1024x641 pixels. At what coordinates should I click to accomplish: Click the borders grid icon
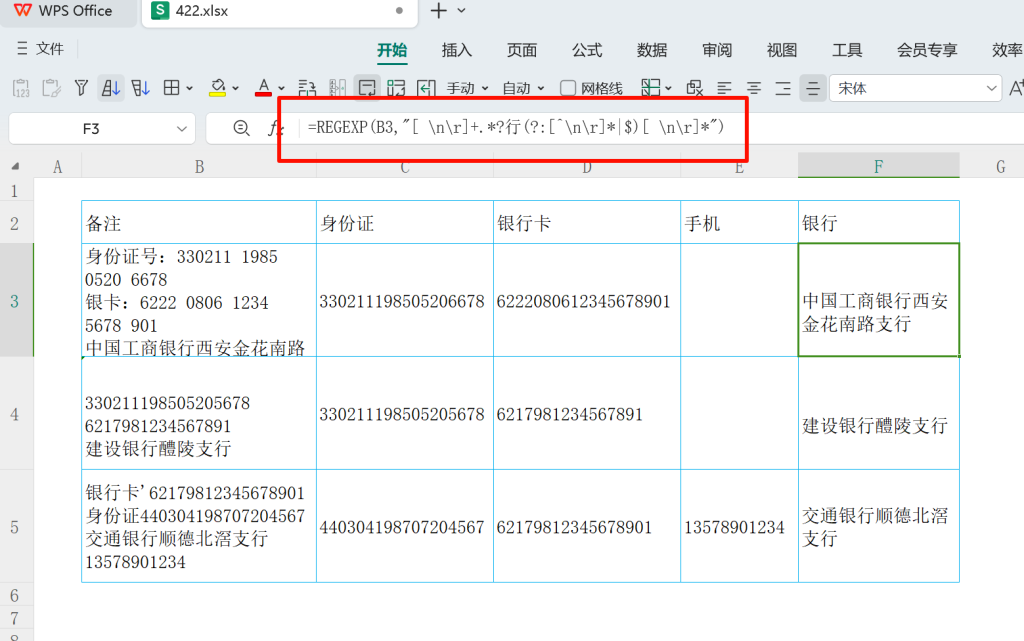click(x=171, y=88)
